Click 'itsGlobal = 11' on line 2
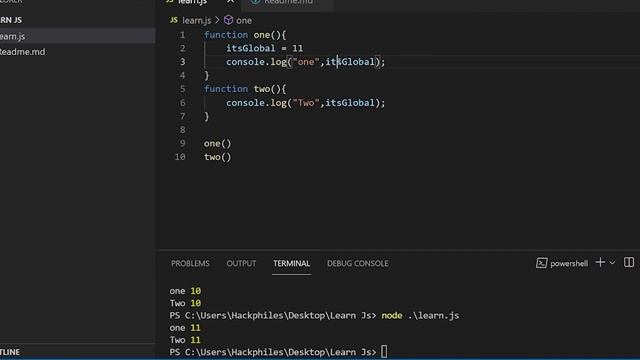Screen dimensions: 640x360 tap(264, 49)
